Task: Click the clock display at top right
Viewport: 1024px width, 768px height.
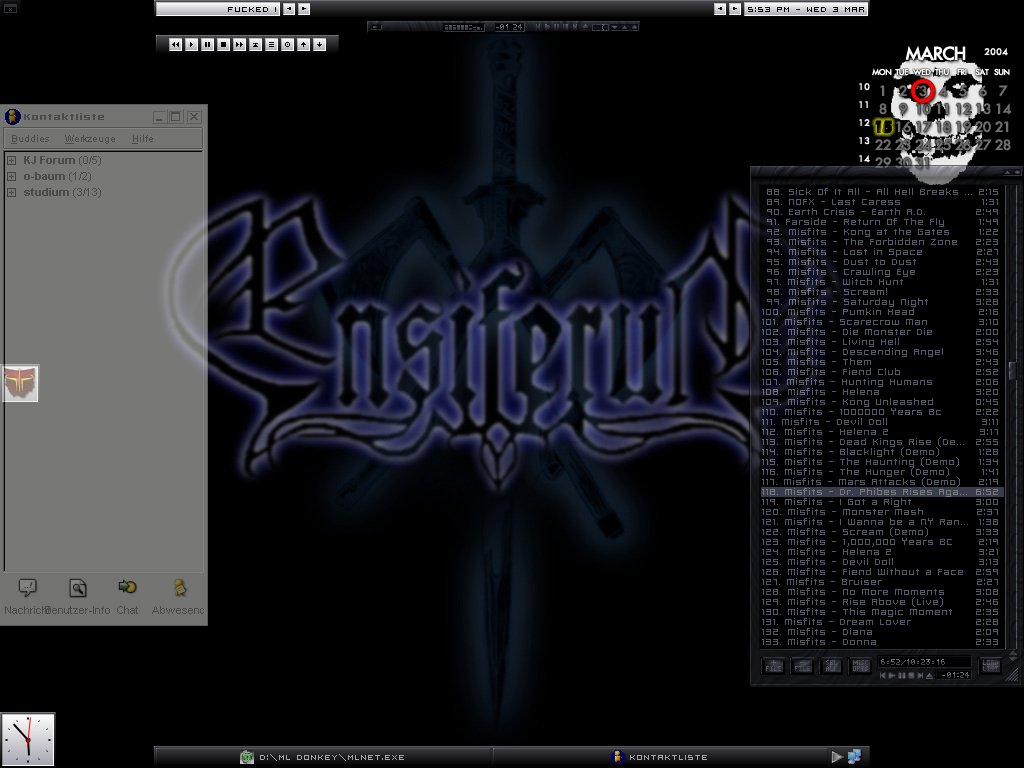Action: (x=806, y=9)
